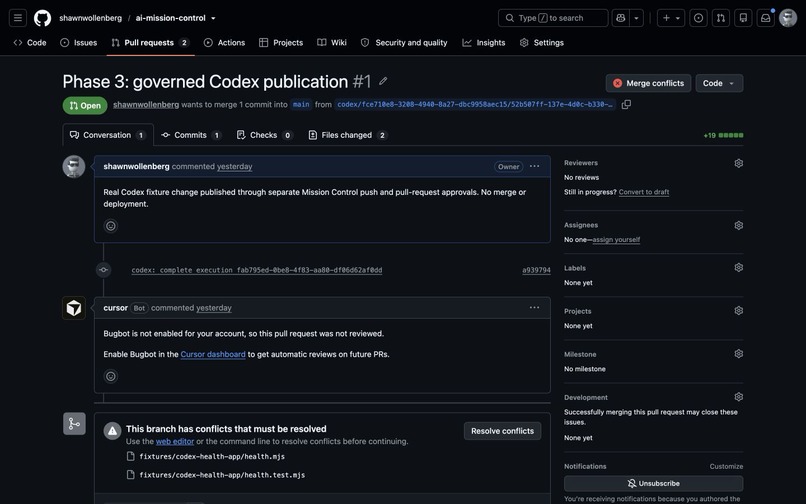The width and height of the screenshot is (806, 504).
Task: Click Convert to draft link
Action: coord(644,192)
